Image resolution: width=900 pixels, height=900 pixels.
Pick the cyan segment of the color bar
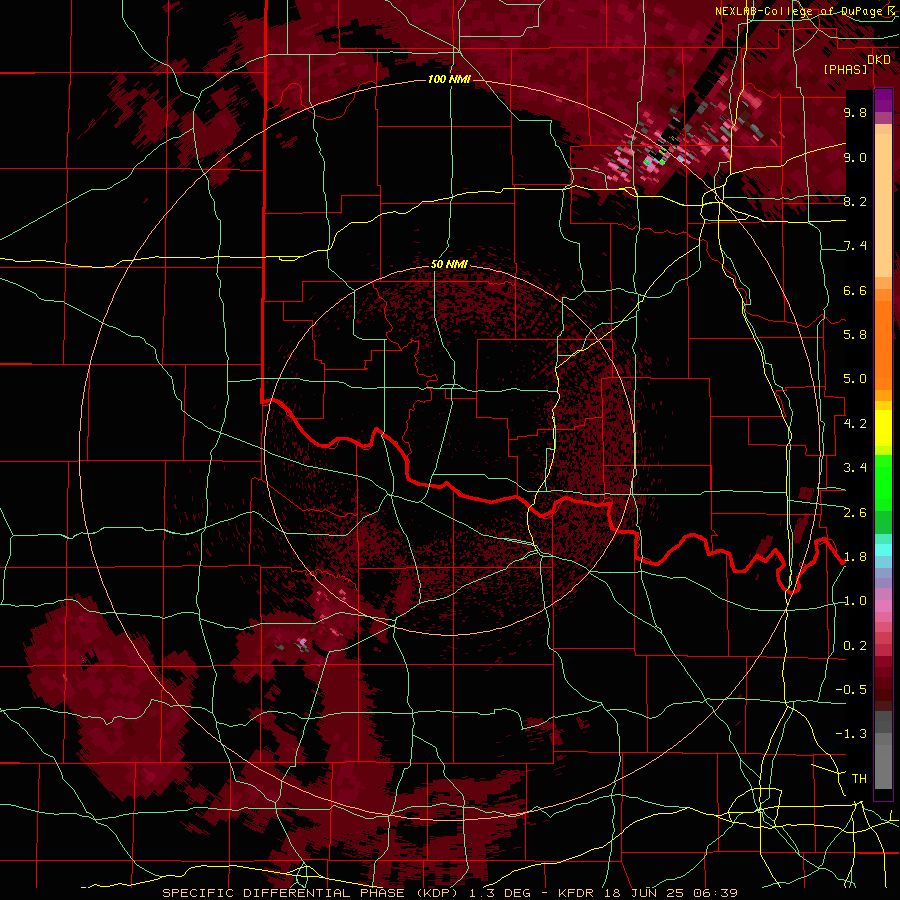(883, 550)
